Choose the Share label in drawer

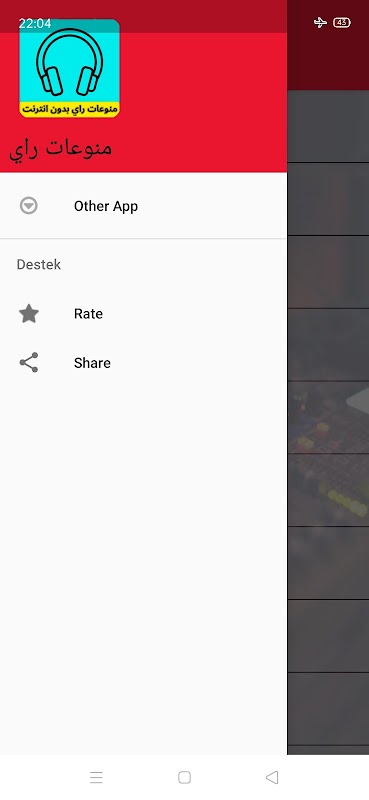pyautogui.click(x=92, y=363)
